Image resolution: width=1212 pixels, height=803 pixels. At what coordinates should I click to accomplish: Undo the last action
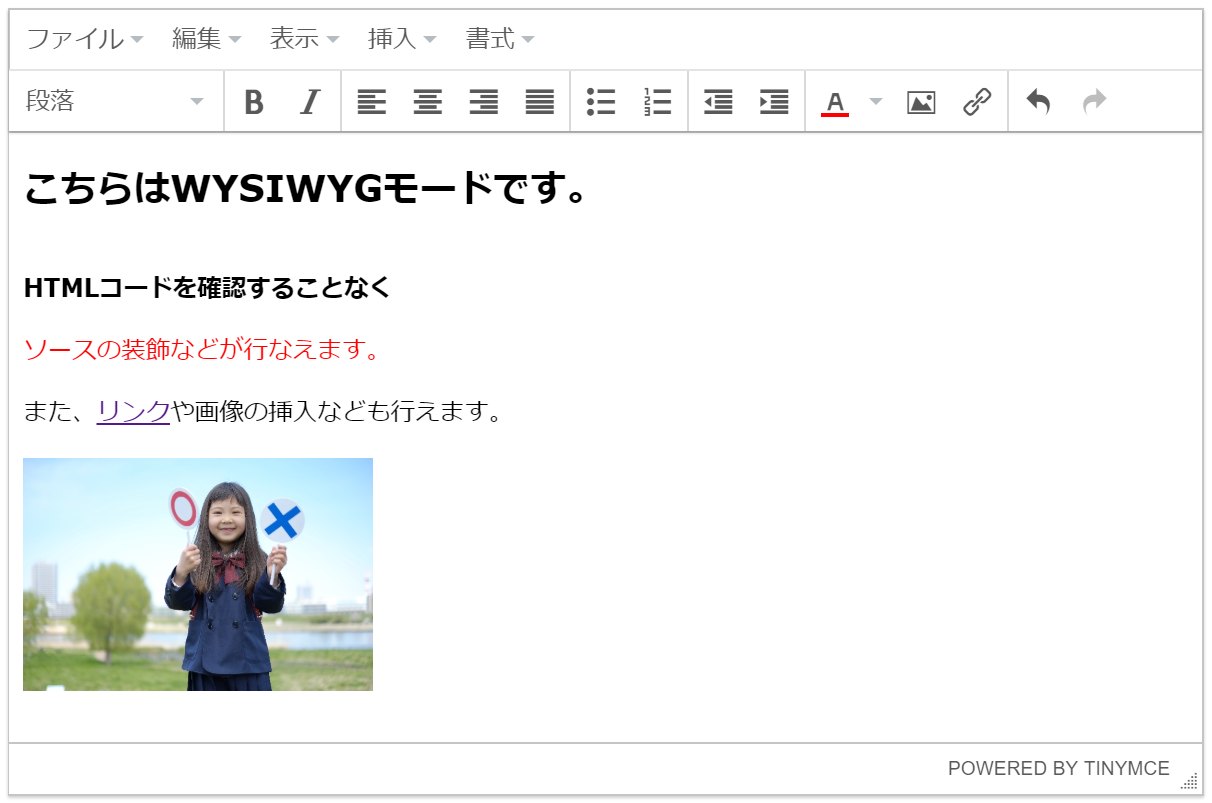point(1038,102)
